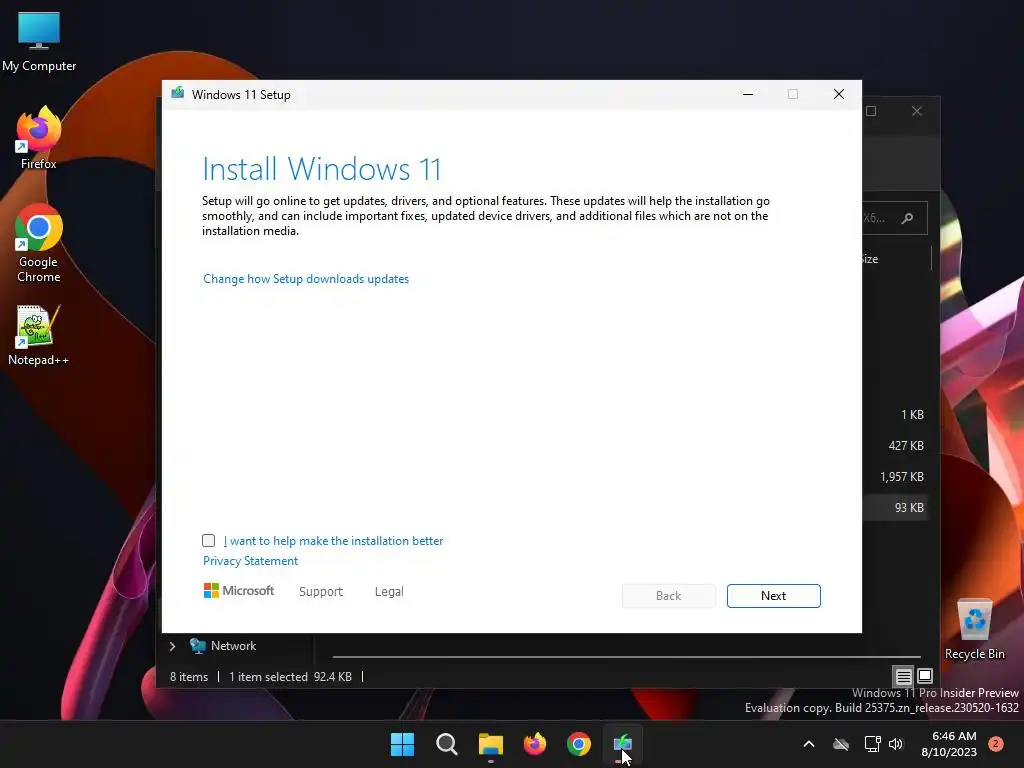Open the Microsoft logo link
Image resolution: width=1024 pixels, height=768 pixels.
pyautogui.click(x=239, y=591)
